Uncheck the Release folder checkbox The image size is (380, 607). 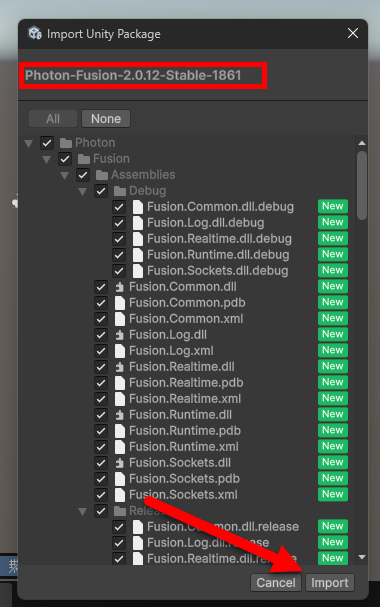click(101, 511)
